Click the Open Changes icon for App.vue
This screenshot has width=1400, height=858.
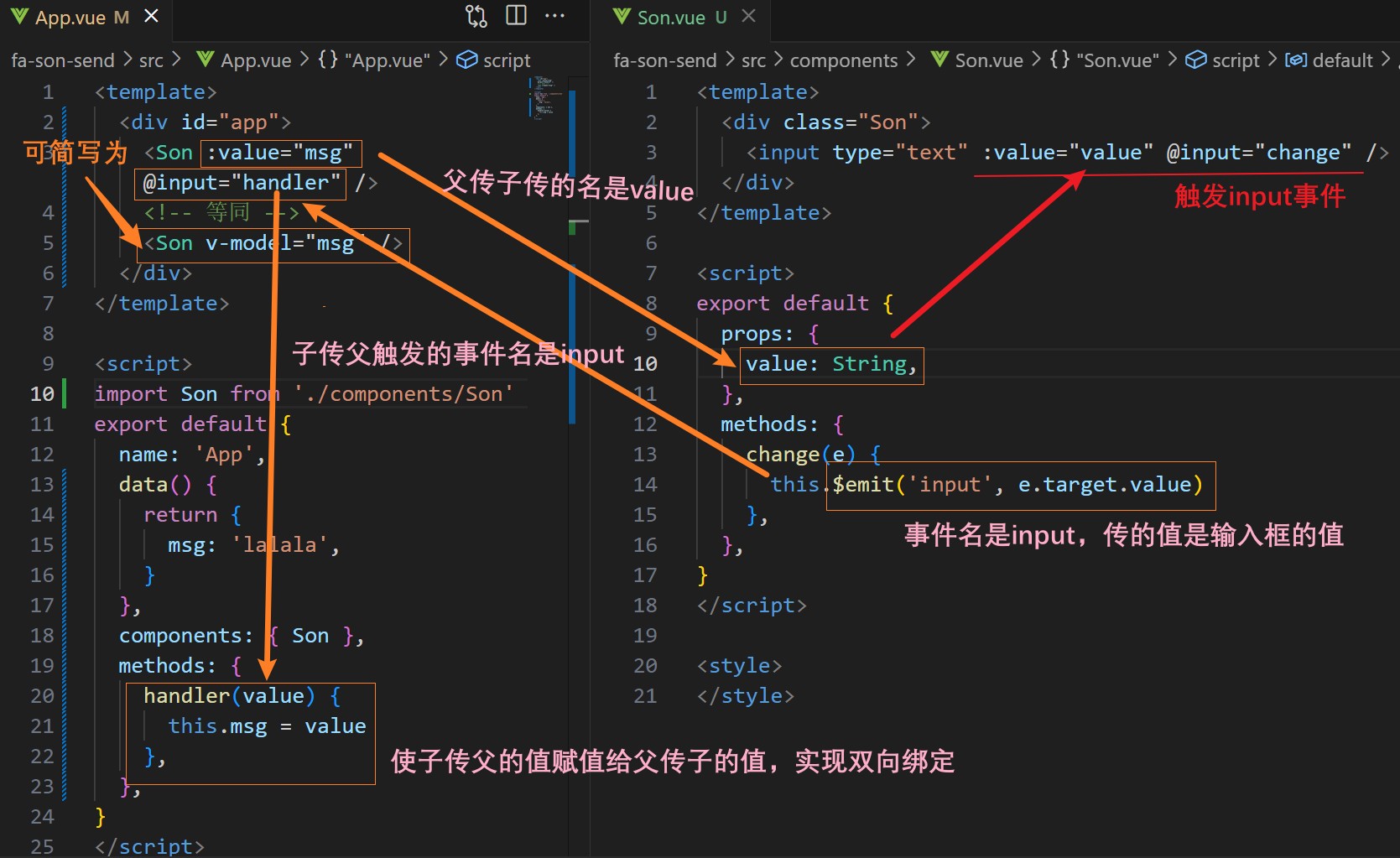[x=476, y=16]
